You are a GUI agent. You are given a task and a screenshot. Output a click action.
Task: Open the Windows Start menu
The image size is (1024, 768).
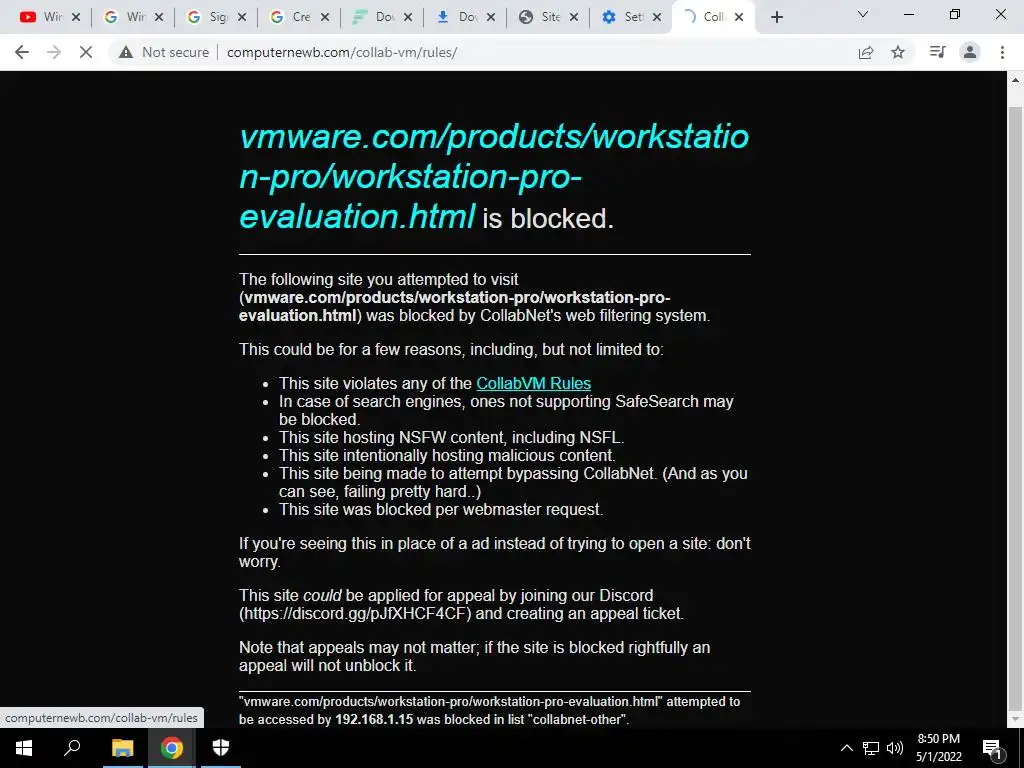coord(24,748)
